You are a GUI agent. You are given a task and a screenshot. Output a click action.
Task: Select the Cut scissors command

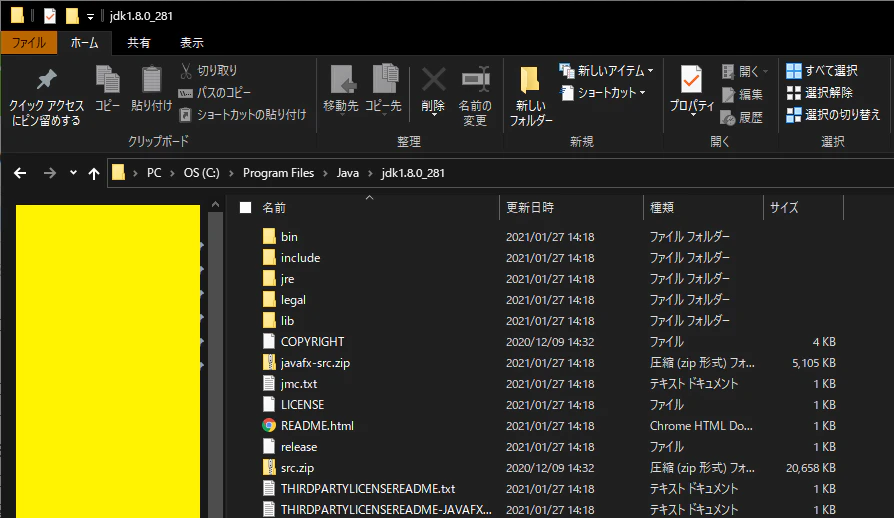tap(209, 71)
